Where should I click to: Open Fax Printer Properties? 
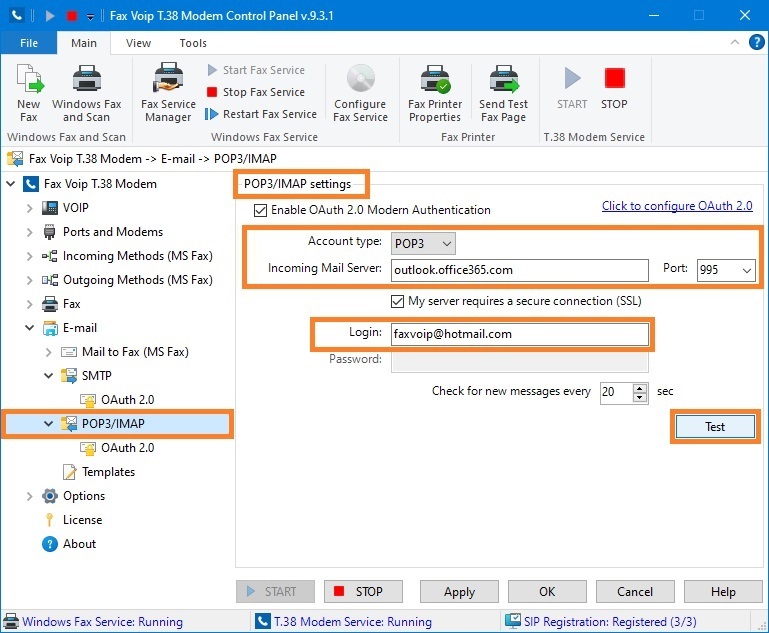(x=435, y=93)
